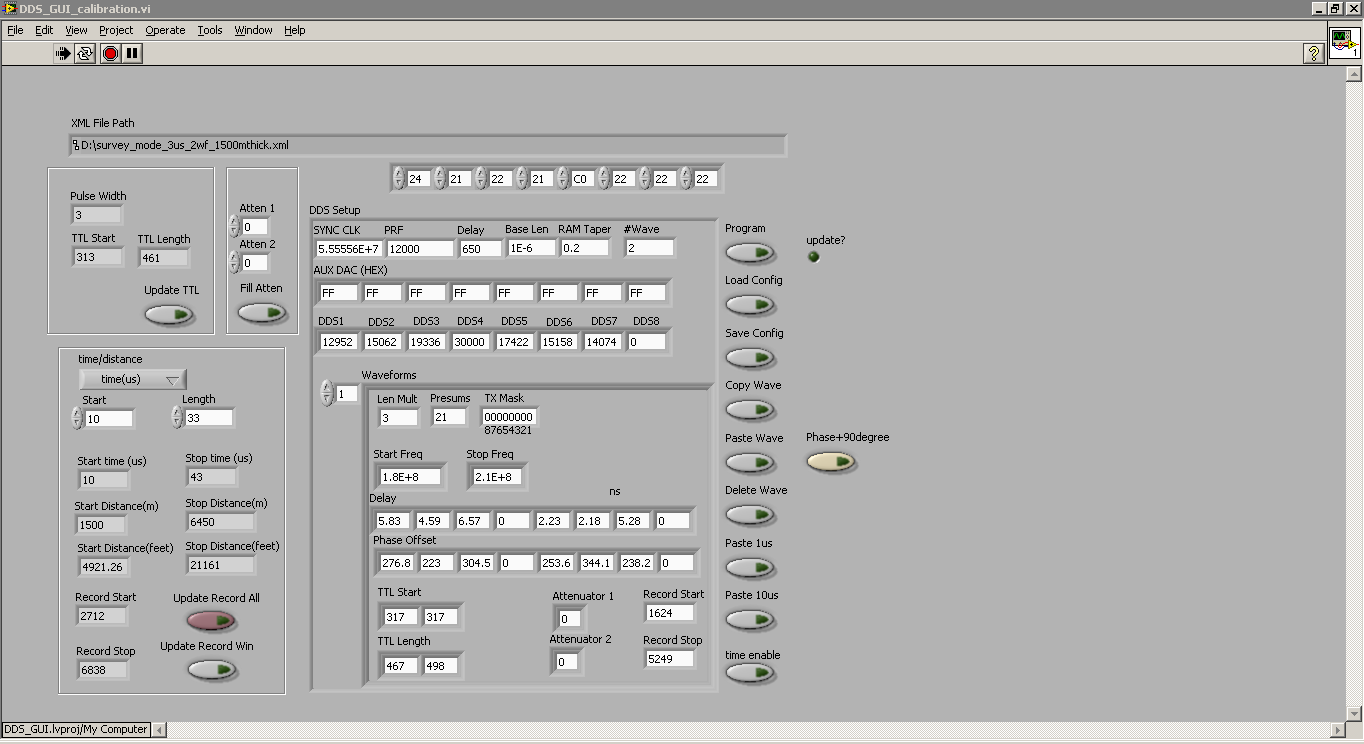Click the Atten 1 value stepper arrows

[234, 227]
